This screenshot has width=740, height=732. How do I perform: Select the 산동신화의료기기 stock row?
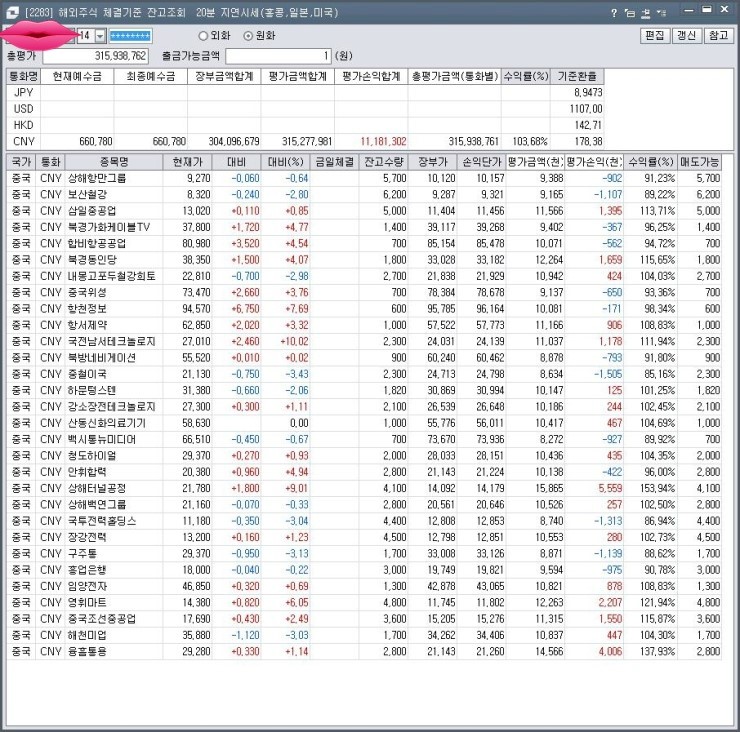coord(364,423)
